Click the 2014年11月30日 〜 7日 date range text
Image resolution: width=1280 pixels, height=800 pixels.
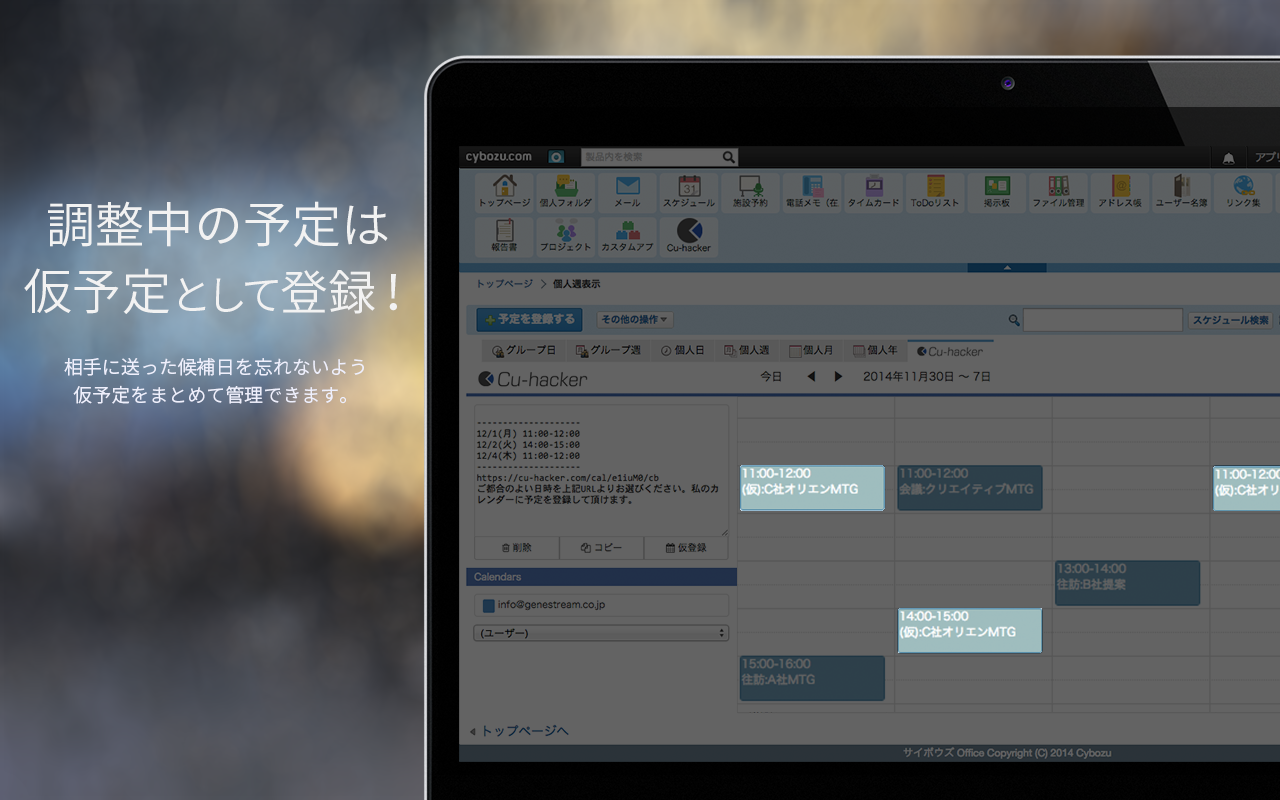[926, 377]
